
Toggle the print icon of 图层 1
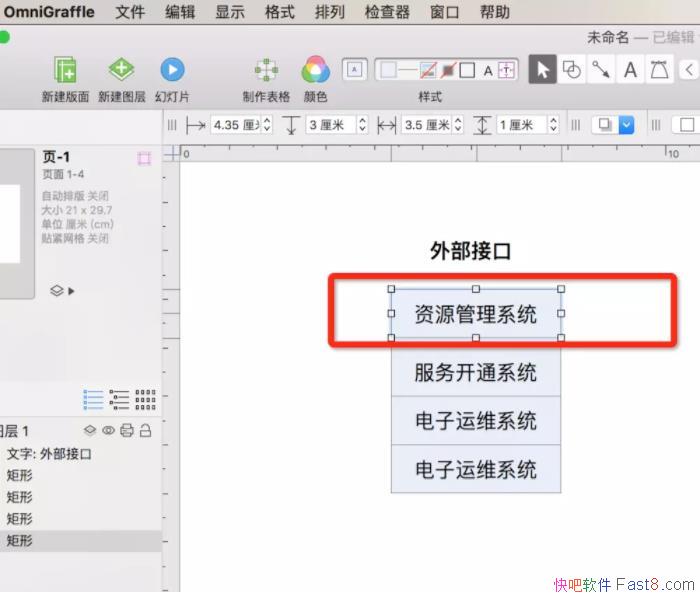[x=127, y=430]
